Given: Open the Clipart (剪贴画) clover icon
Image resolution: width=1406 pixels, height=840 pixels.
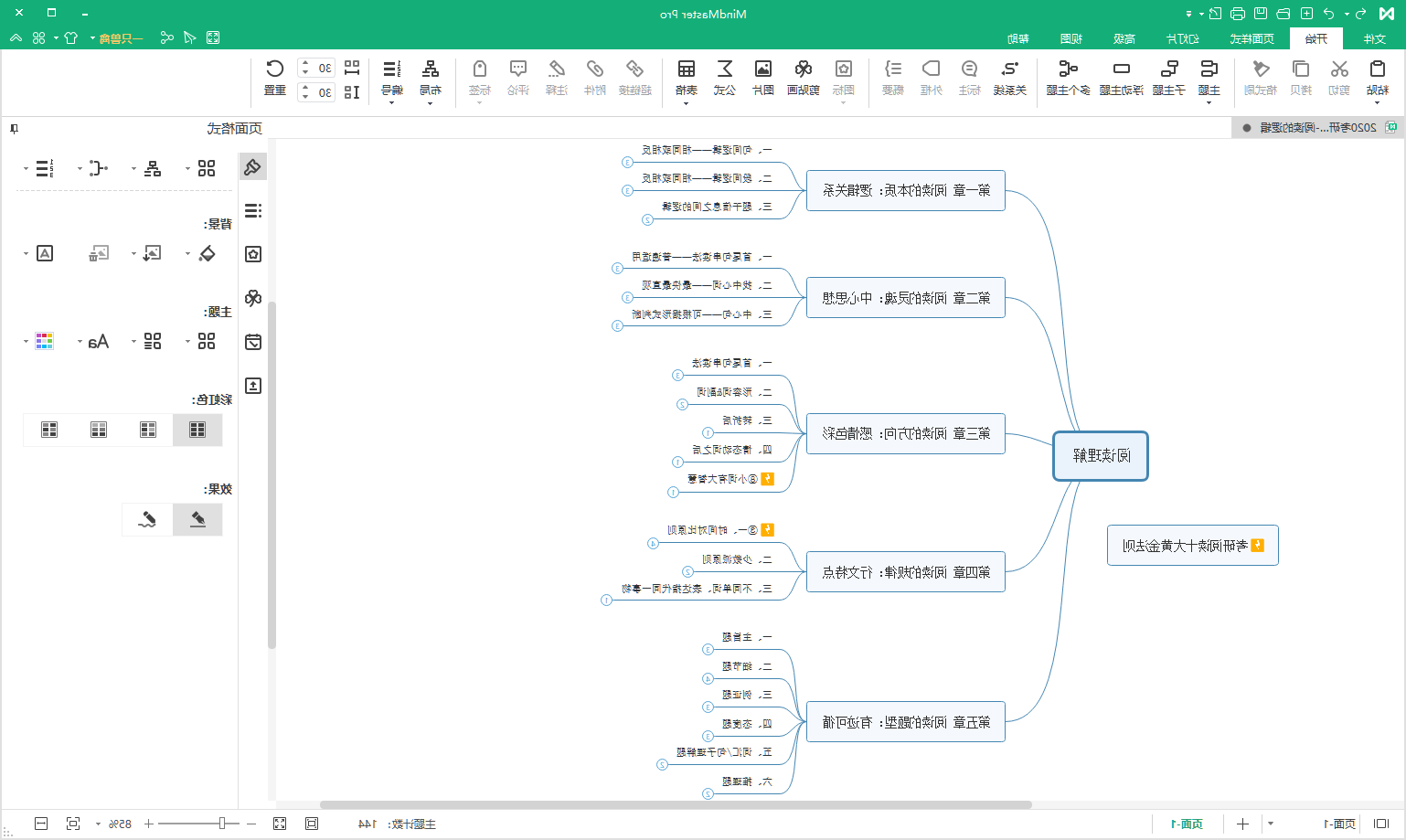Looking at the screenshot, I should click(x=804, y=69).
